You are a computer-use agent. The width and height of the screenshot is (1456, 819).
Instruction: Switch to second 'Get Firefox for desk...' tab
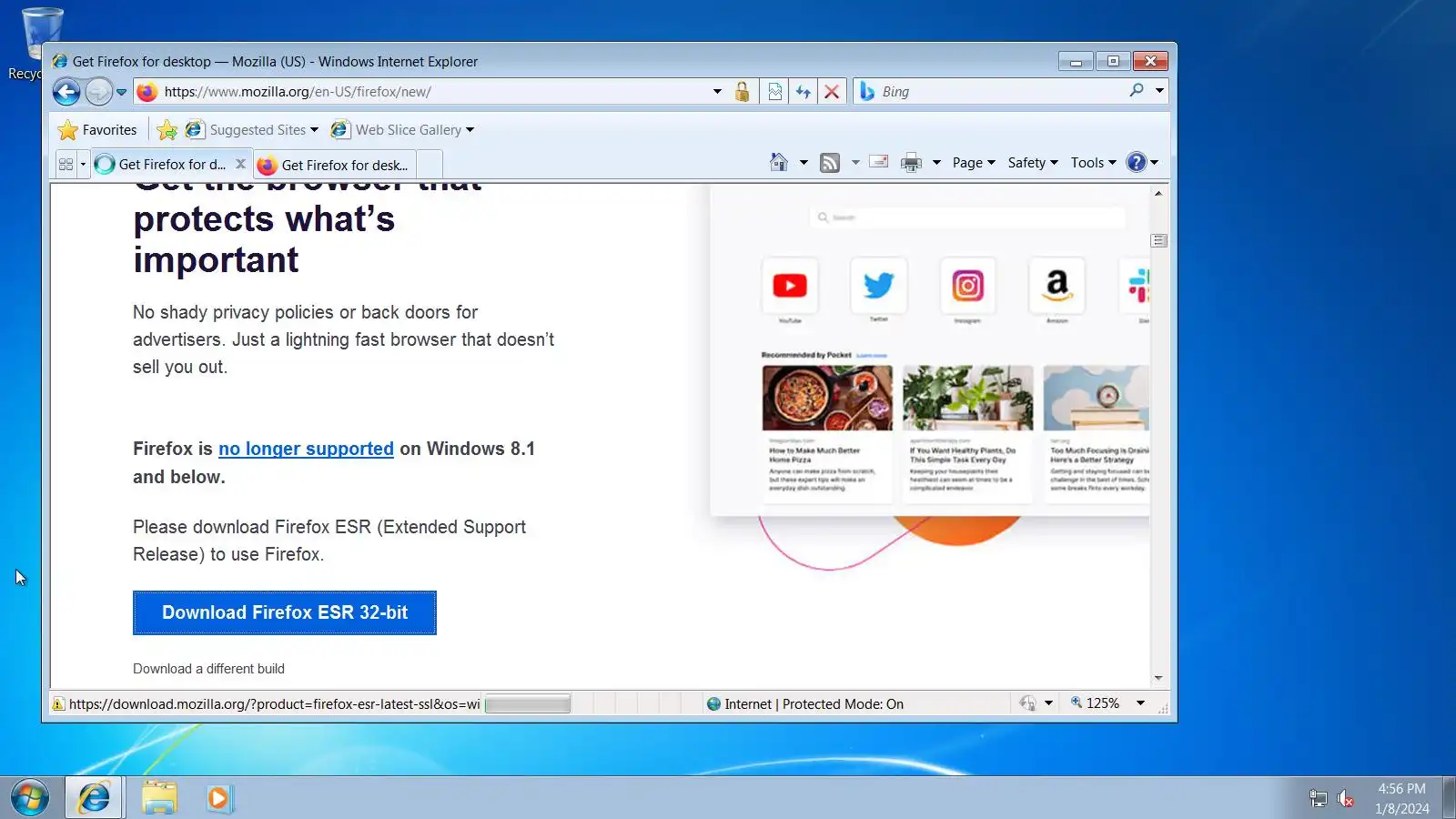coord(335,166)
